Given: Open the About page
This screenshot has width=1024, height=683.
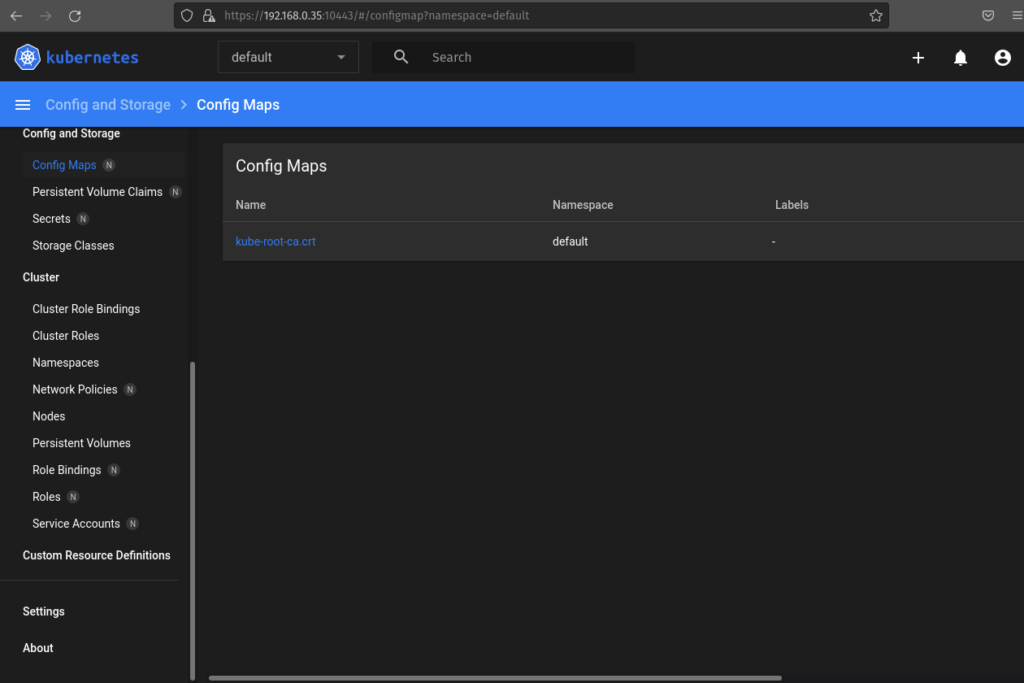Looking at the screenshot, I should pyautogui.click(x=38, y=648).
